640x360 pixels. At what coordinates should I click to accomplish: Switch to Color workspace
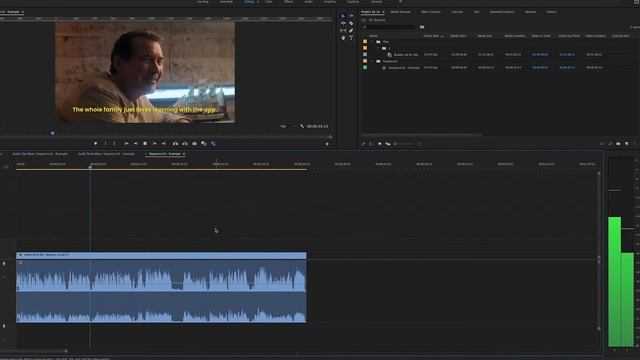pos(269,2)
